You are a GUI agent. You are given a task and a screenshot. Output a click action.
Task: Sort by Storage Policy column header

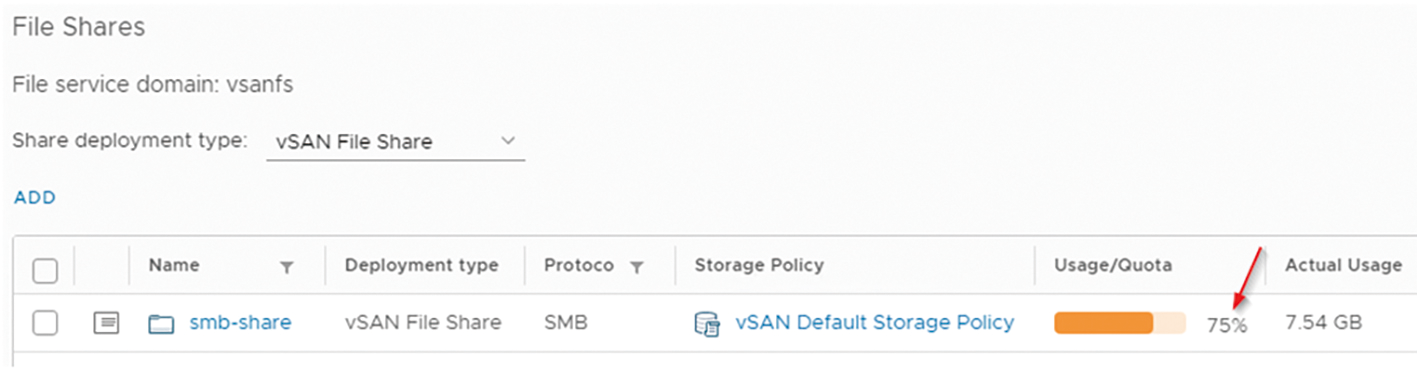point(759,266)
